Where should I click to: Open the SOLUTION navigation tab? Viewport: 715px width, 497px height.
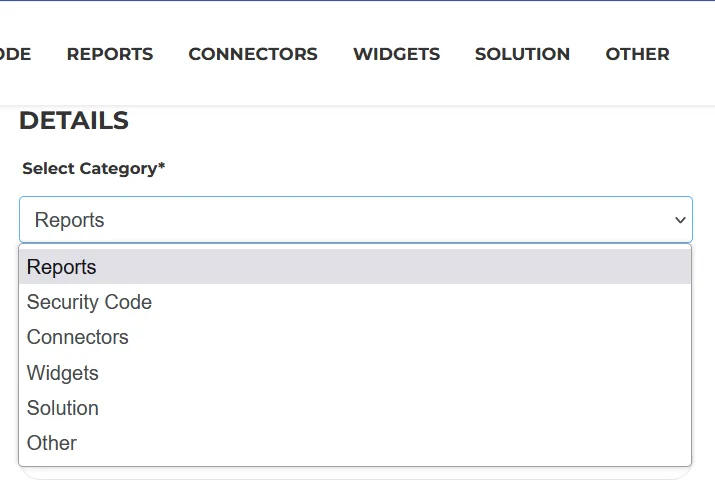click(x=522, y=54)
